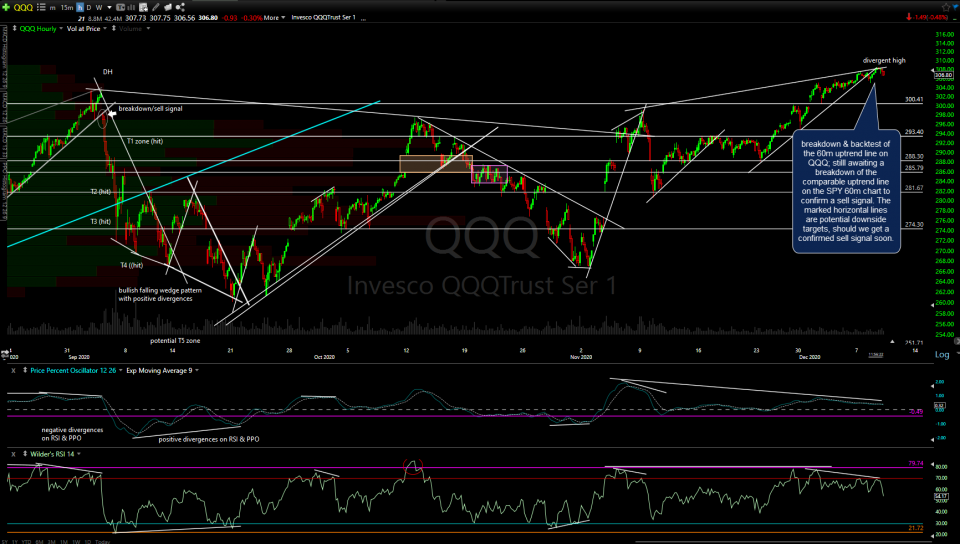Click the share icon in toolbar

(180, 7)
